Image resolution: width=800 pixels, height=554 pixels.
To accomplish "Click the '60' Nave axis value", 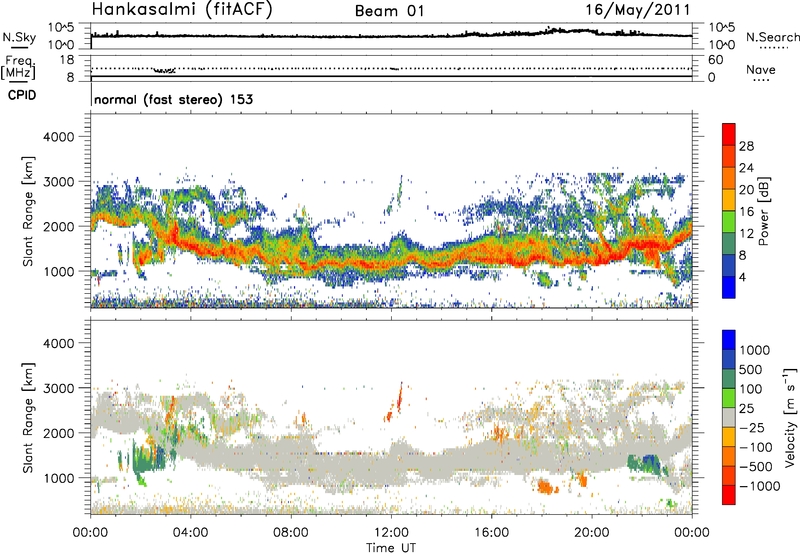I will (x=715, y=60).
